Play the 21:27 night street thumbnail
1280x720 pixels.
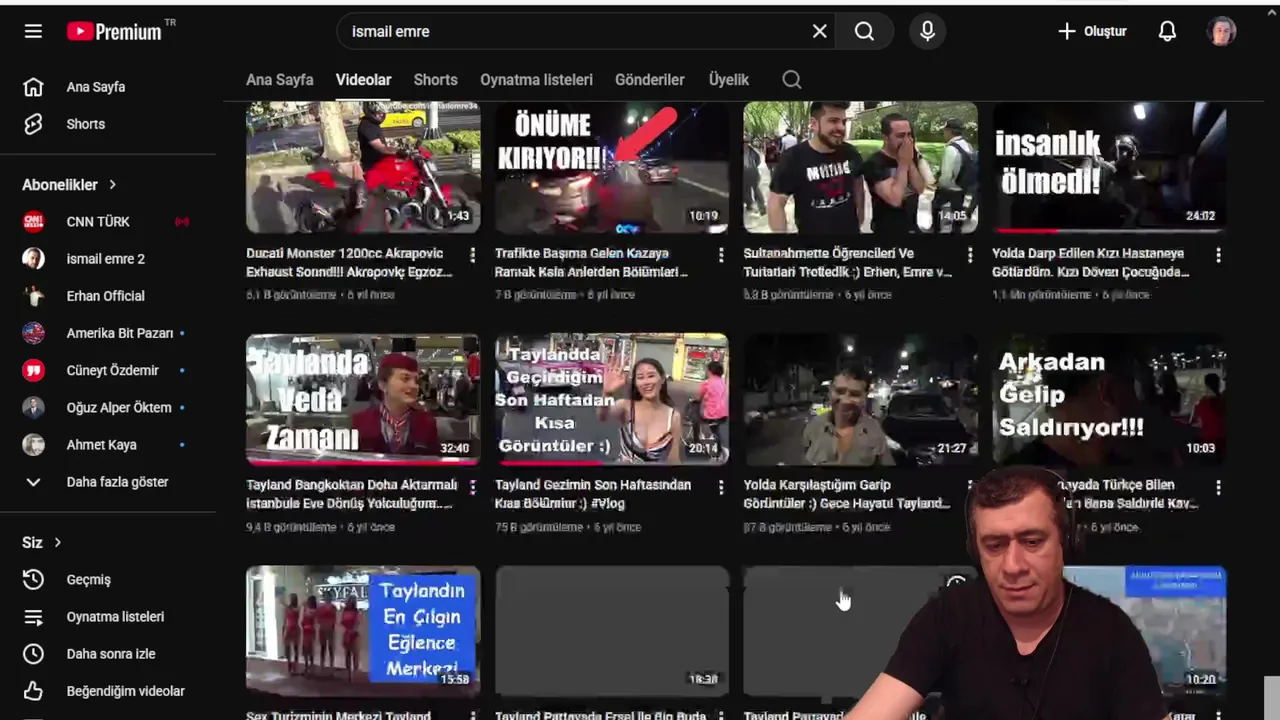pyautogui.click(x=860, y=399)
